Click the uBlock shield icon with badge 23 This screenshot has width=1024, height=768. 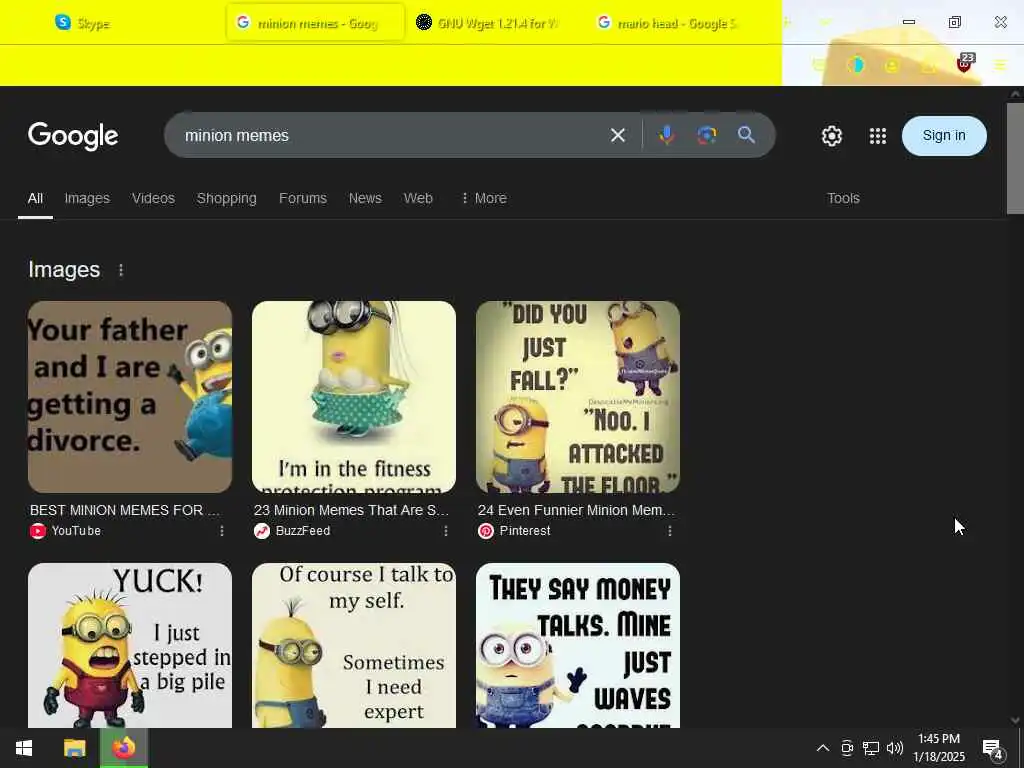965,64
